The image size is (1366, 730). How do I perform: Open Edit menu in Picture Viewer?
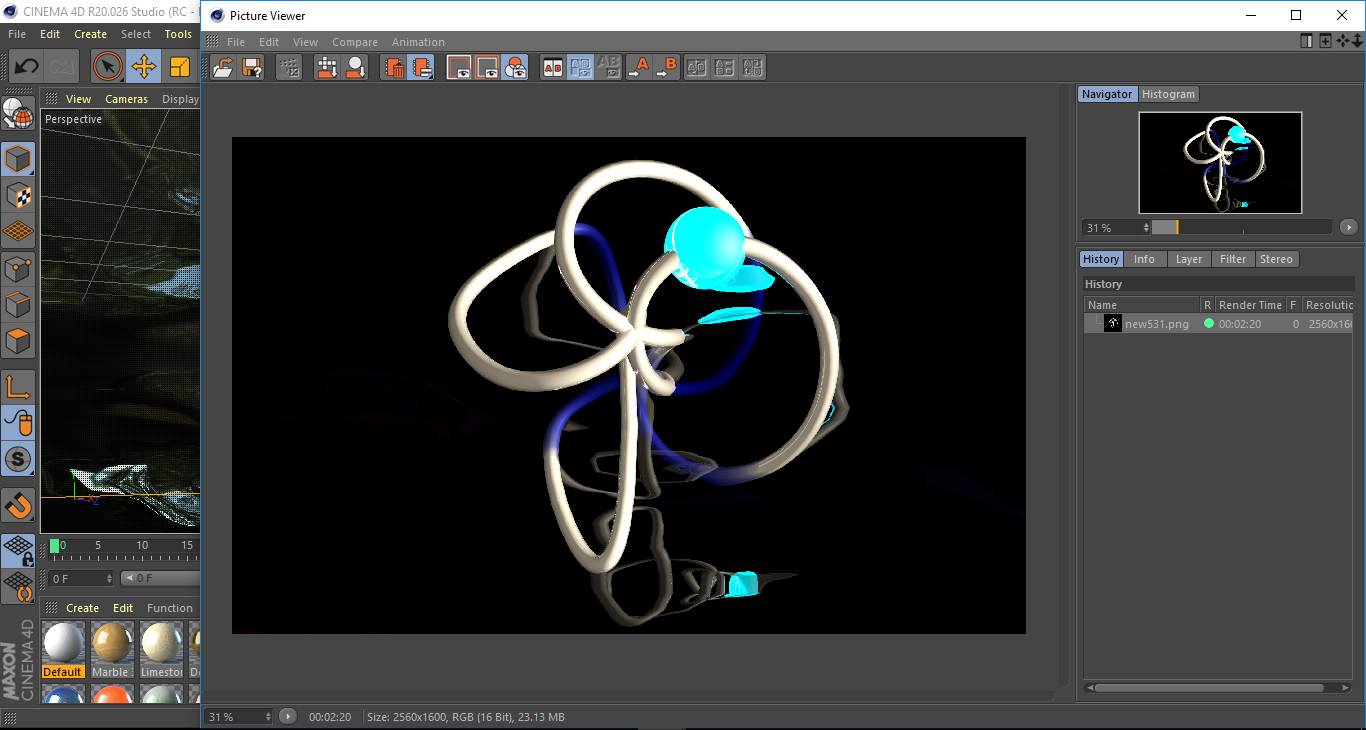point(269,42)
